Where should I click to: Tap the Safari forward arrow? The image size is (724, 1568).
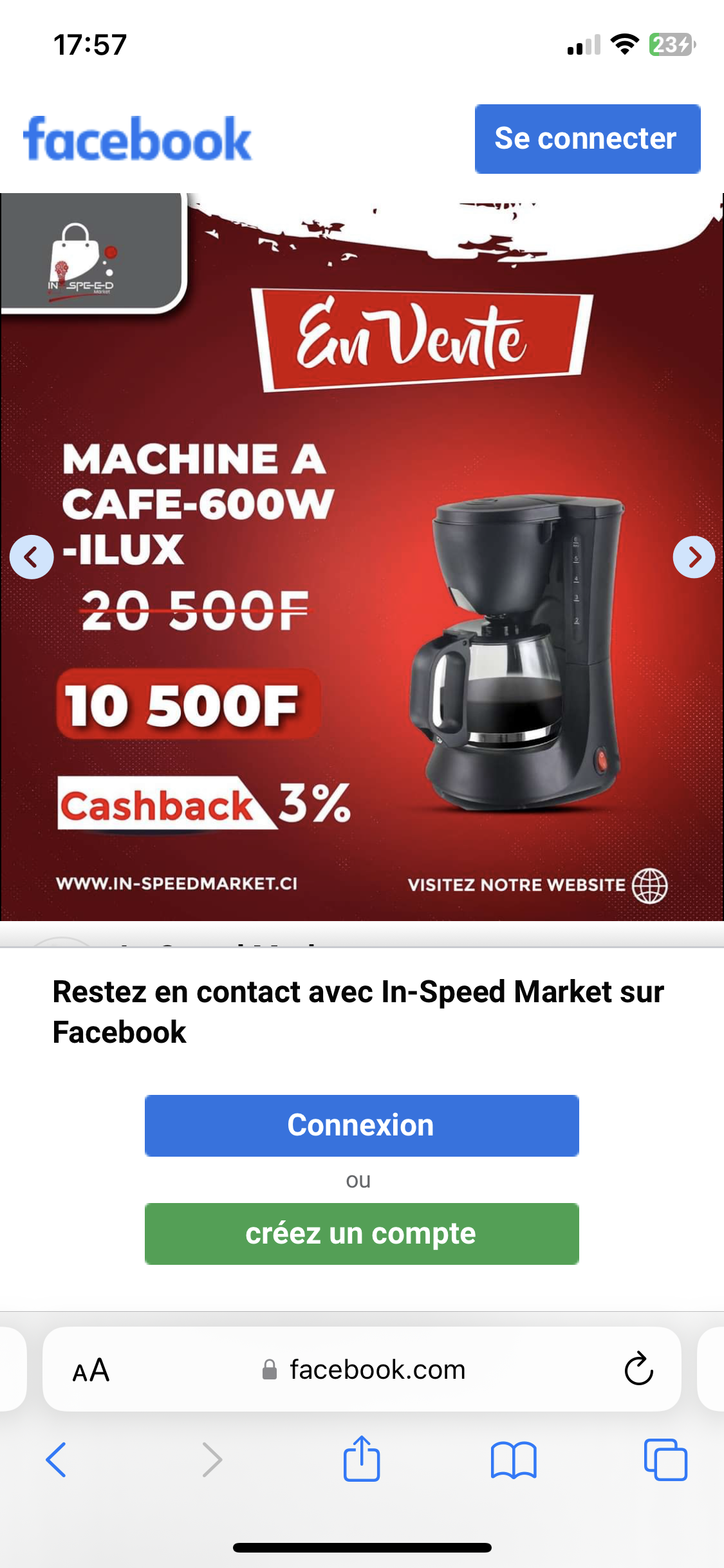212,1459
